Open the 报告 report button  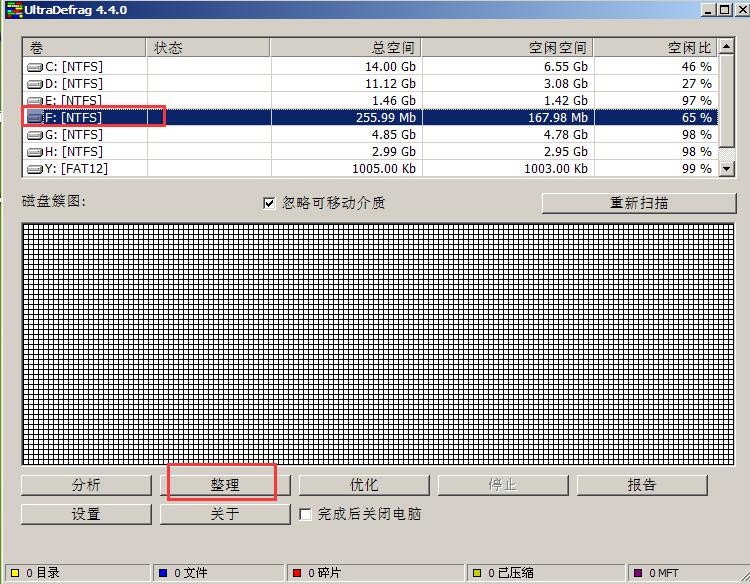(642, 485)
